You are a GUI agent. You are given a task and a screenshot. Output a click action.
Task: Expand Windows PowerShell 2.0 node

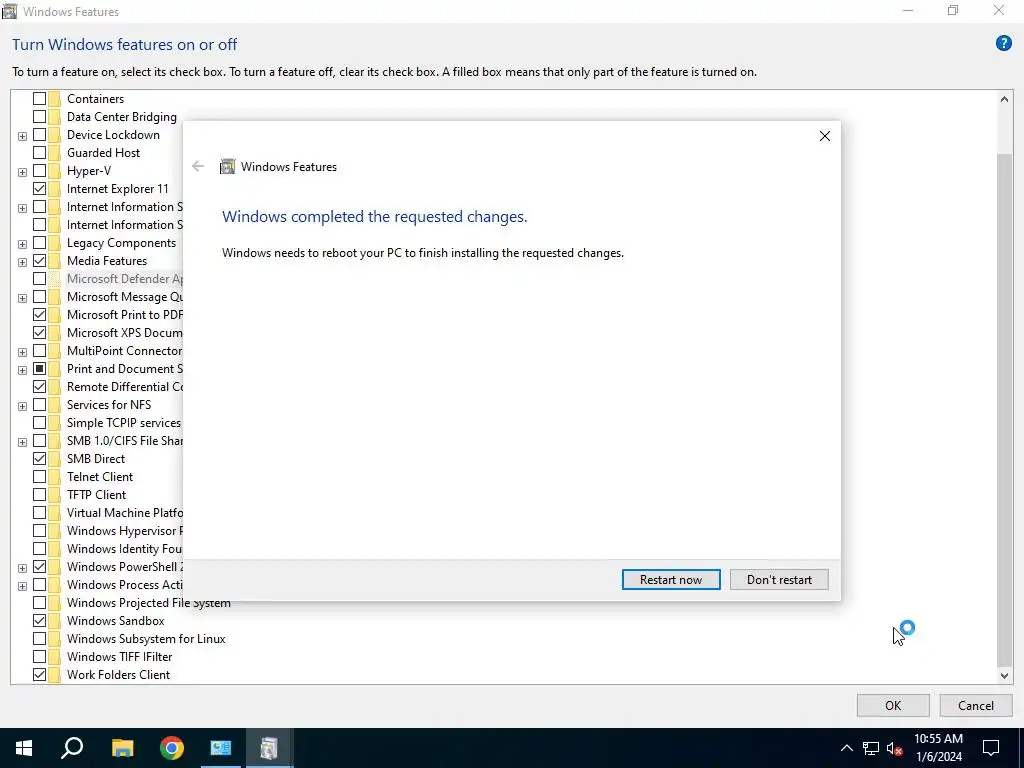click(22, 568)
